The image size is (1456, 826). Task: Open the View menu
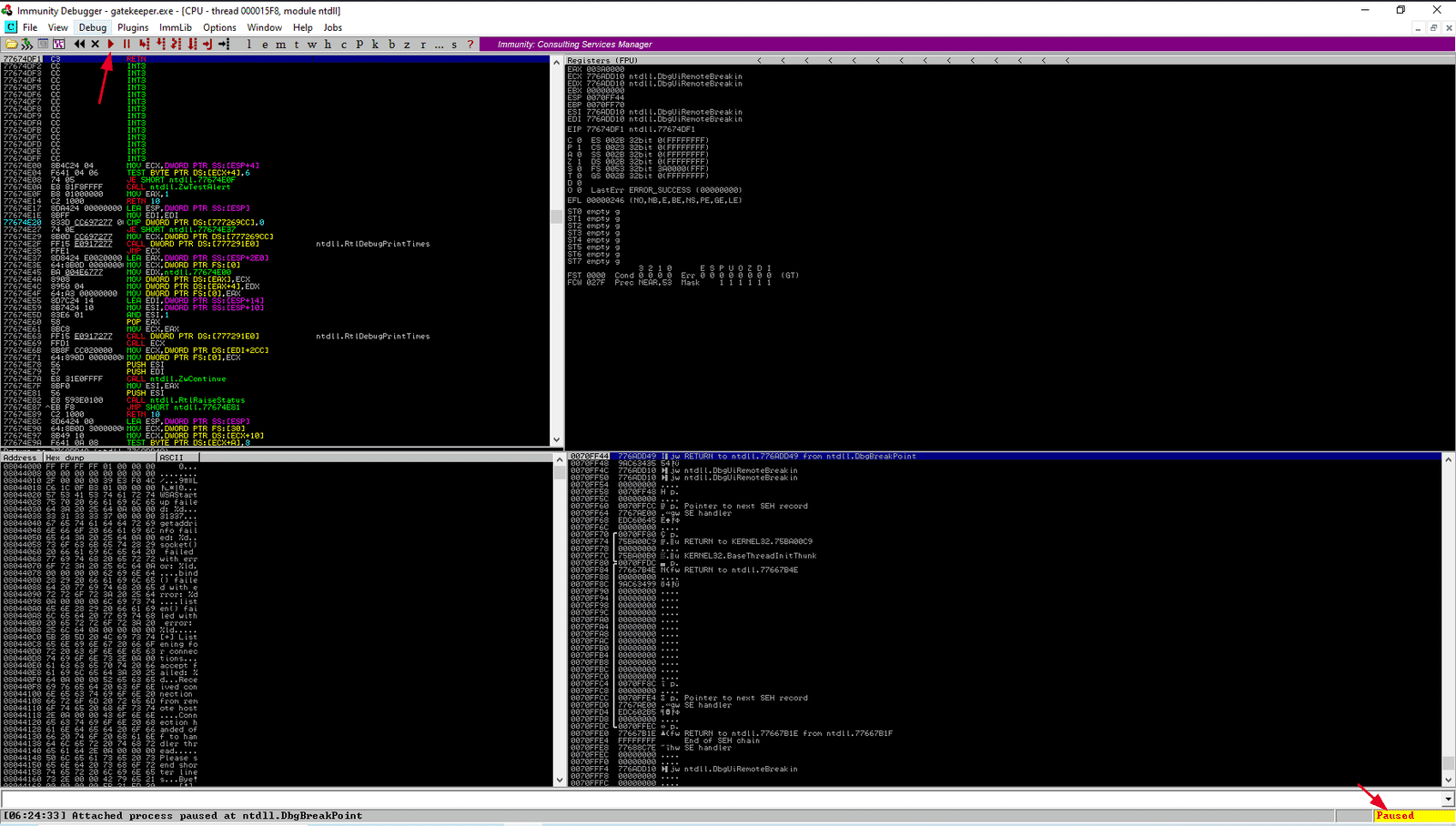(x=58, y=27)
